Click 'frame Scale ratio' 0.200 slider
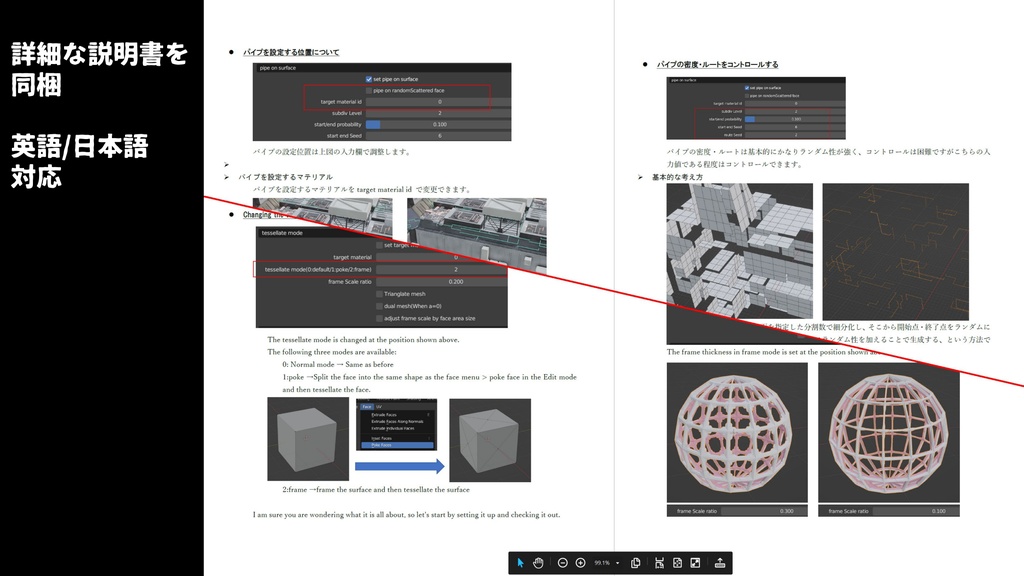 pos(441,282)
